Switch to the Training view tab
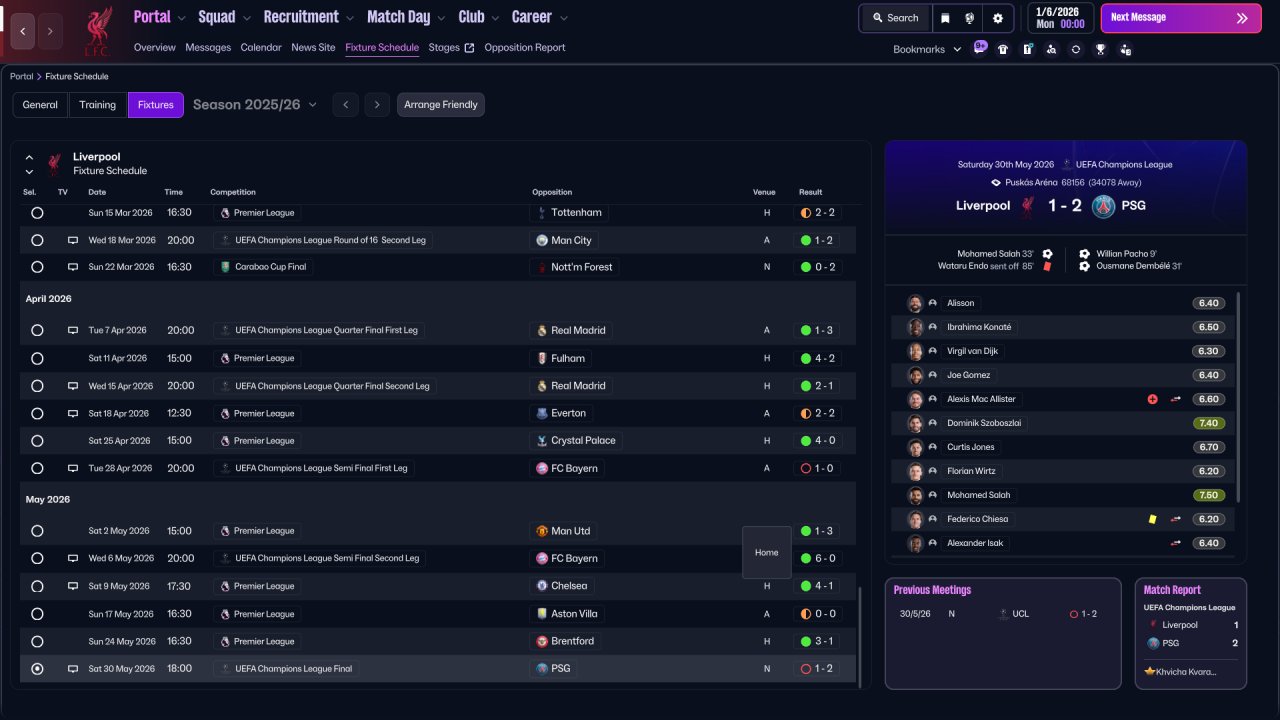This screenshot has width=1280, height=720. coord(98,105)
